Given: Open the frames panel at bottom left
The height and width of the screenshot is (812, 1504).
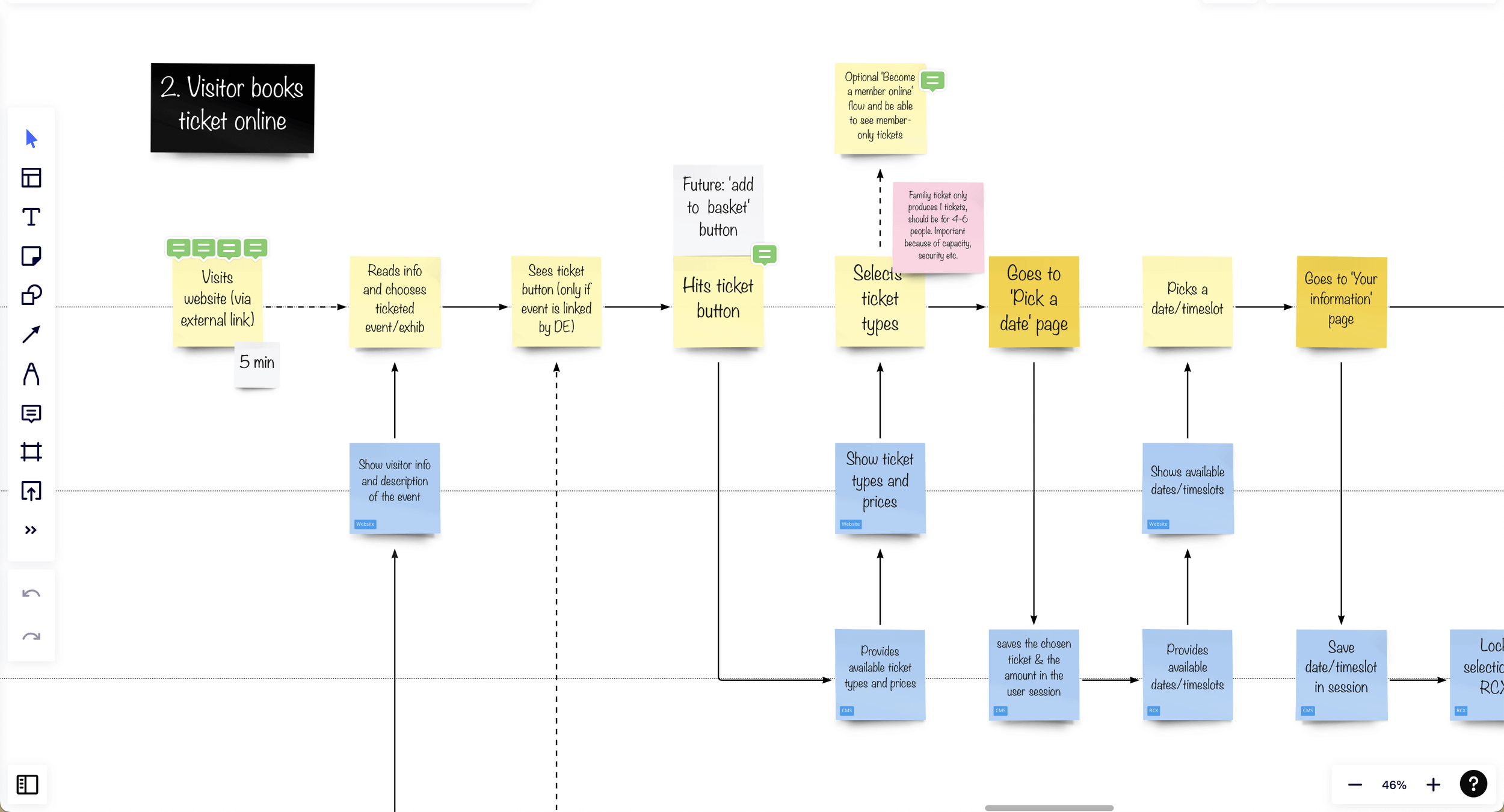Looking at the screenshot, I should [27, 784].
